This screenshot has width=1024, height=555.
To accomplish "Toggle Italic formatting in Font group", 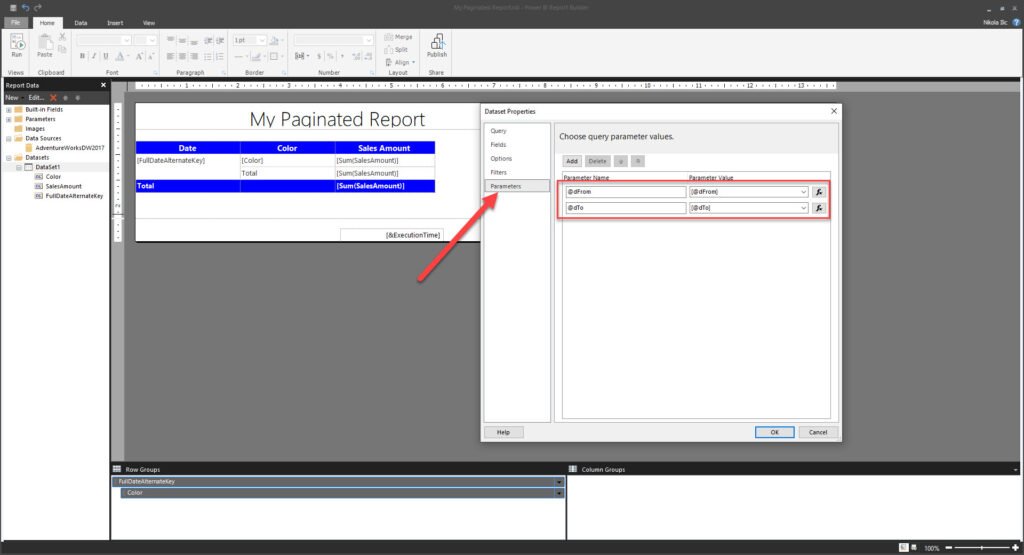I will [x=94, y=56].
